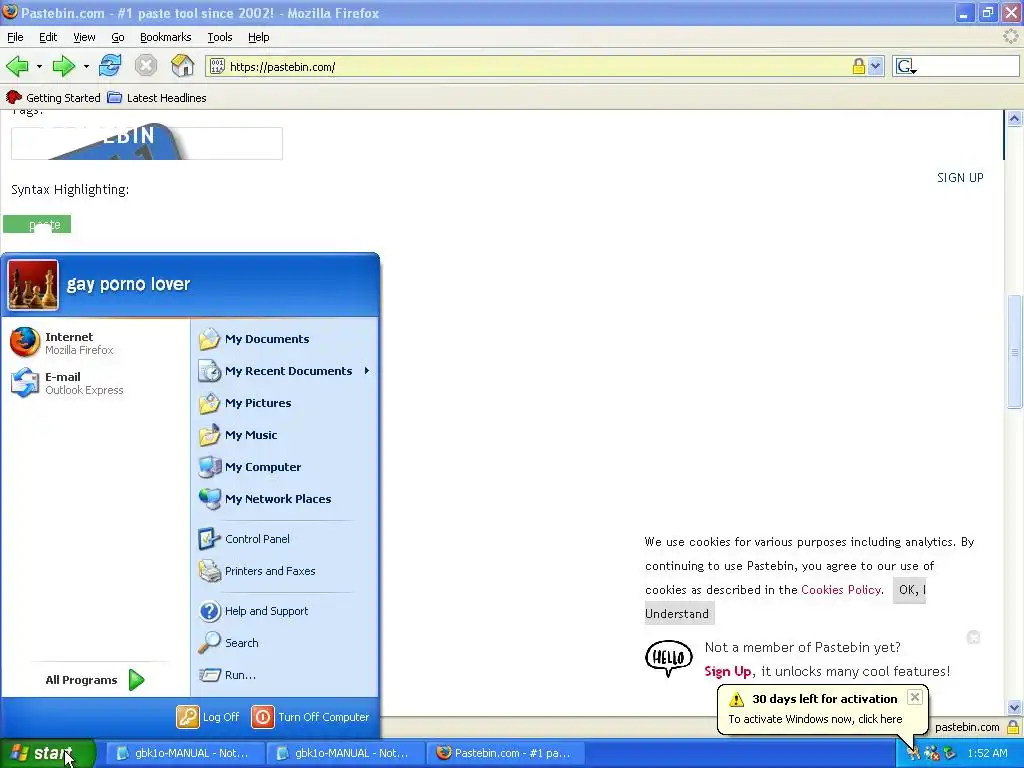1024x768 pixels.
Task: Switch to Pastebin.com Firefox taskbar item
Action: (x=505, y=753)
